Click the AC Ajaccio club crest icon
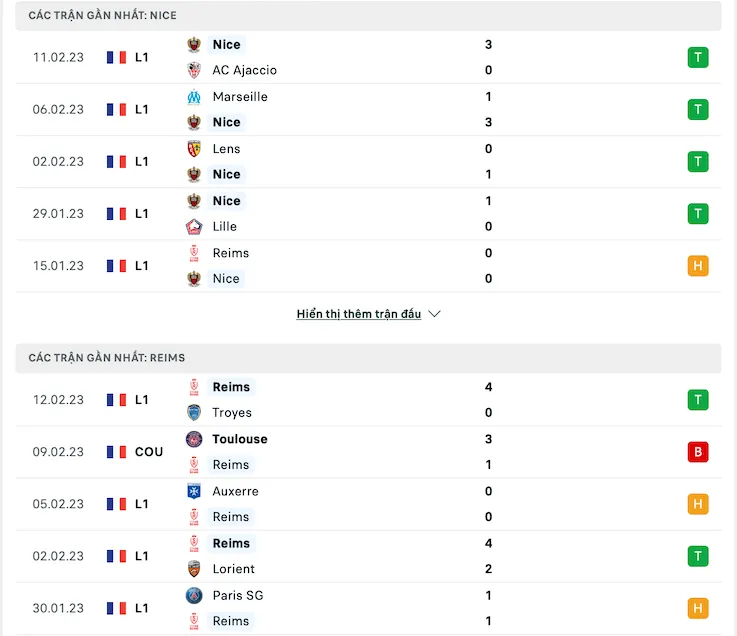 194,70
